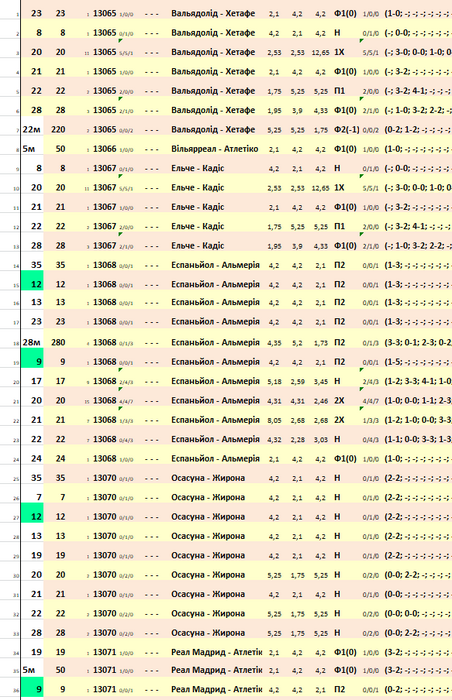Click green cell 9 in Реал Мадрид row
452x700 pixels.
coord(32,688)
